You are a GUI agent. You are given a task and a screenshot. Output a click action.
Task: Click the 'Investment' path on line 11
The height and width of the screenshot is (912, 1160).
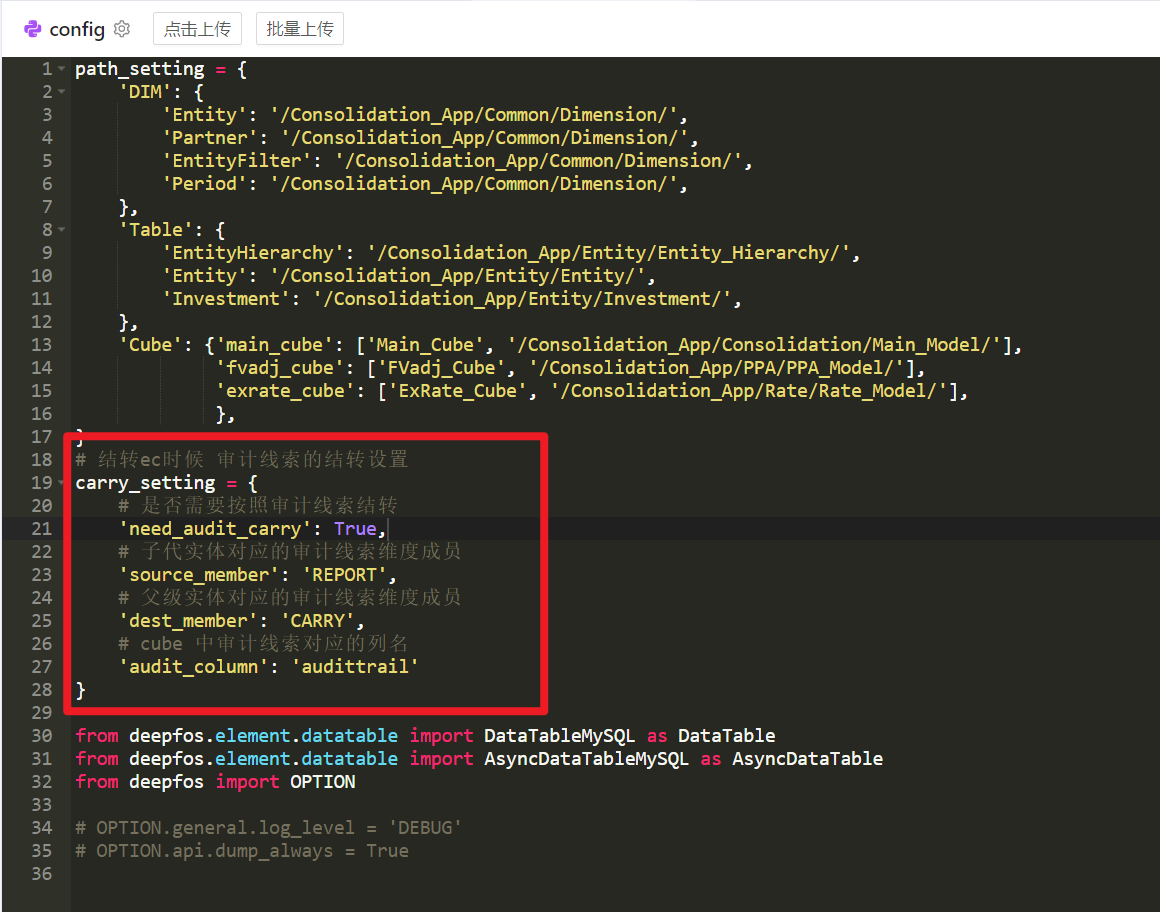pyautogui.click(x=526, y=300)
